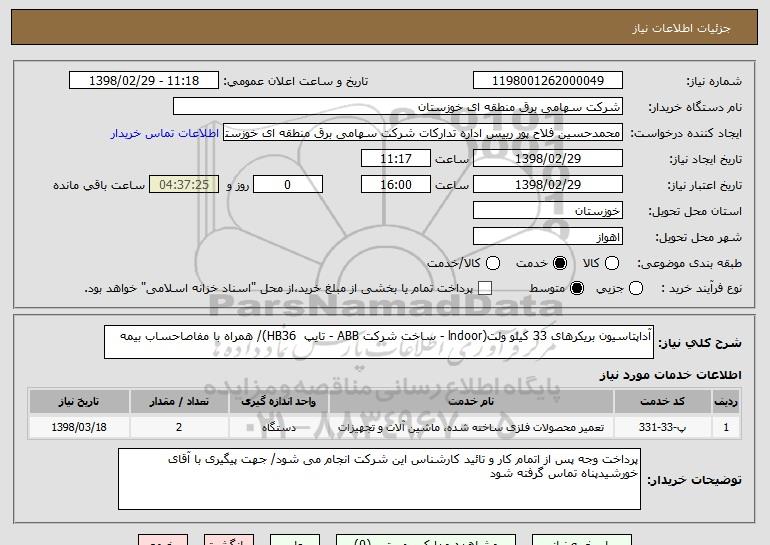The width and height of the screenshot is (770, 545).
Task: Click the شماره نیاز number field
Action: [546, 80]
